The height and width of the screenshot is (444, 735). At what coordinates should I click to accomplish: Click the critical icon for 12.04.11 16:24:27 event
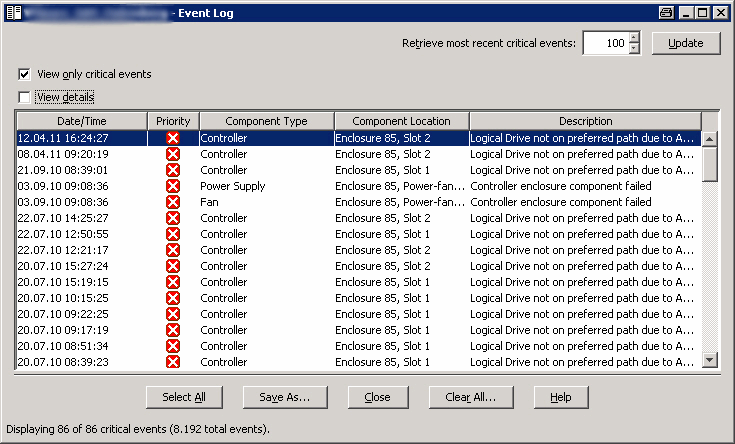[x=173, y=138]
